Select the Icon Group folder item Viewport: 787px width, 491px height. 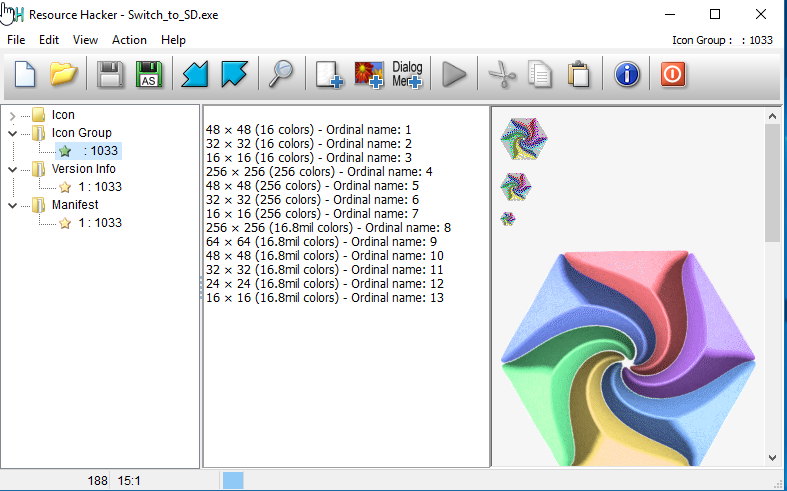point(81,133)
